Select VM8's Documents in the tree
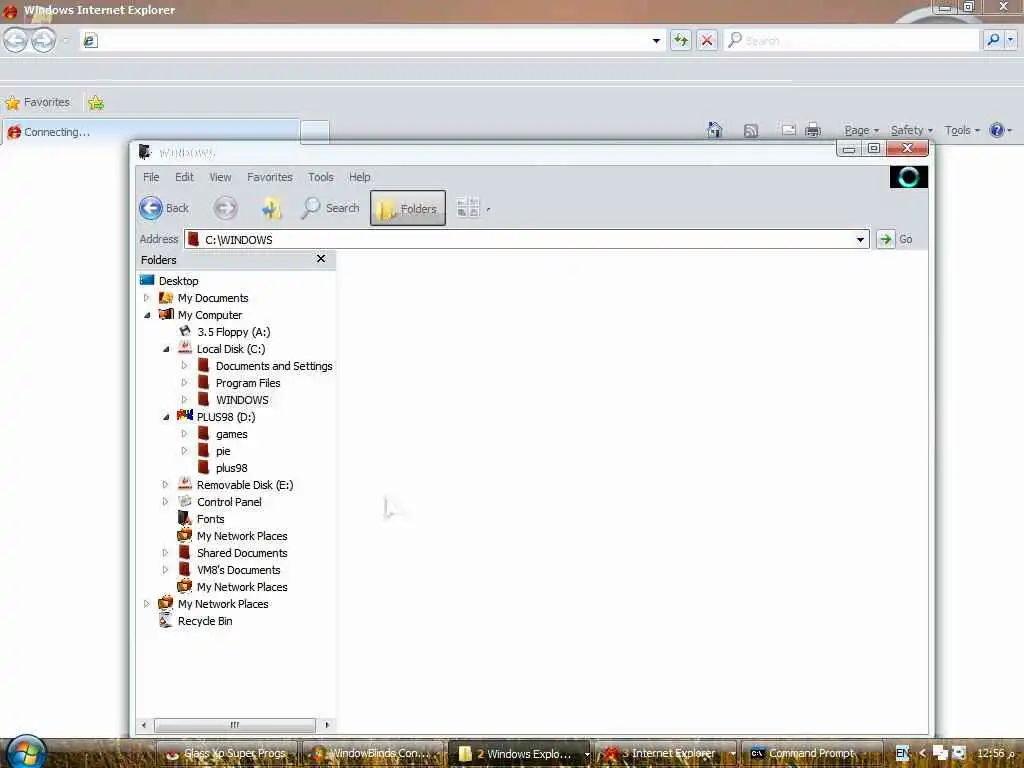This screenshot has height=768, width=1024. click(238, 570)
